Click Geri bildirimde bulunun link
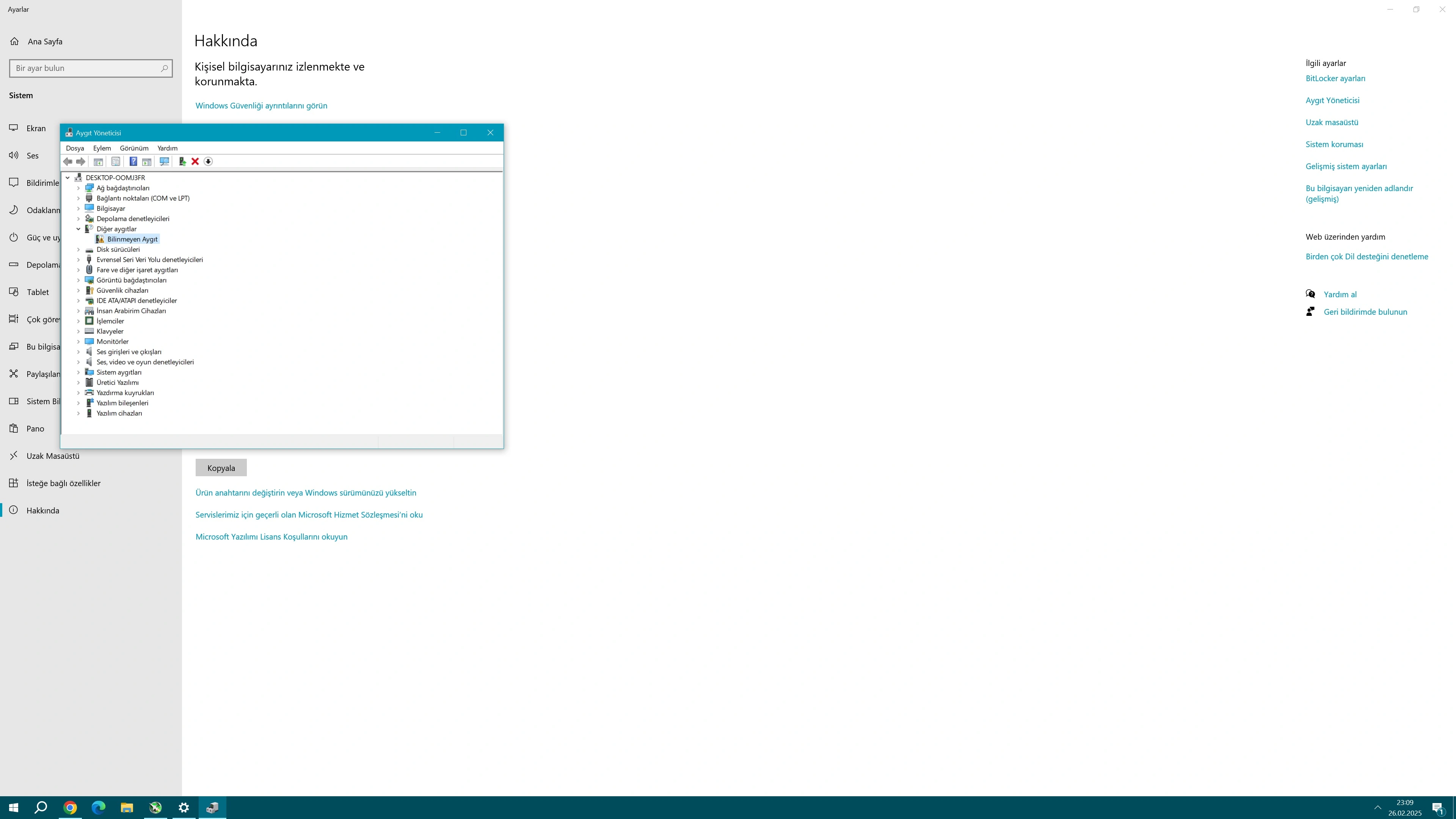The image size is (1456, 819). [1365, 312]
